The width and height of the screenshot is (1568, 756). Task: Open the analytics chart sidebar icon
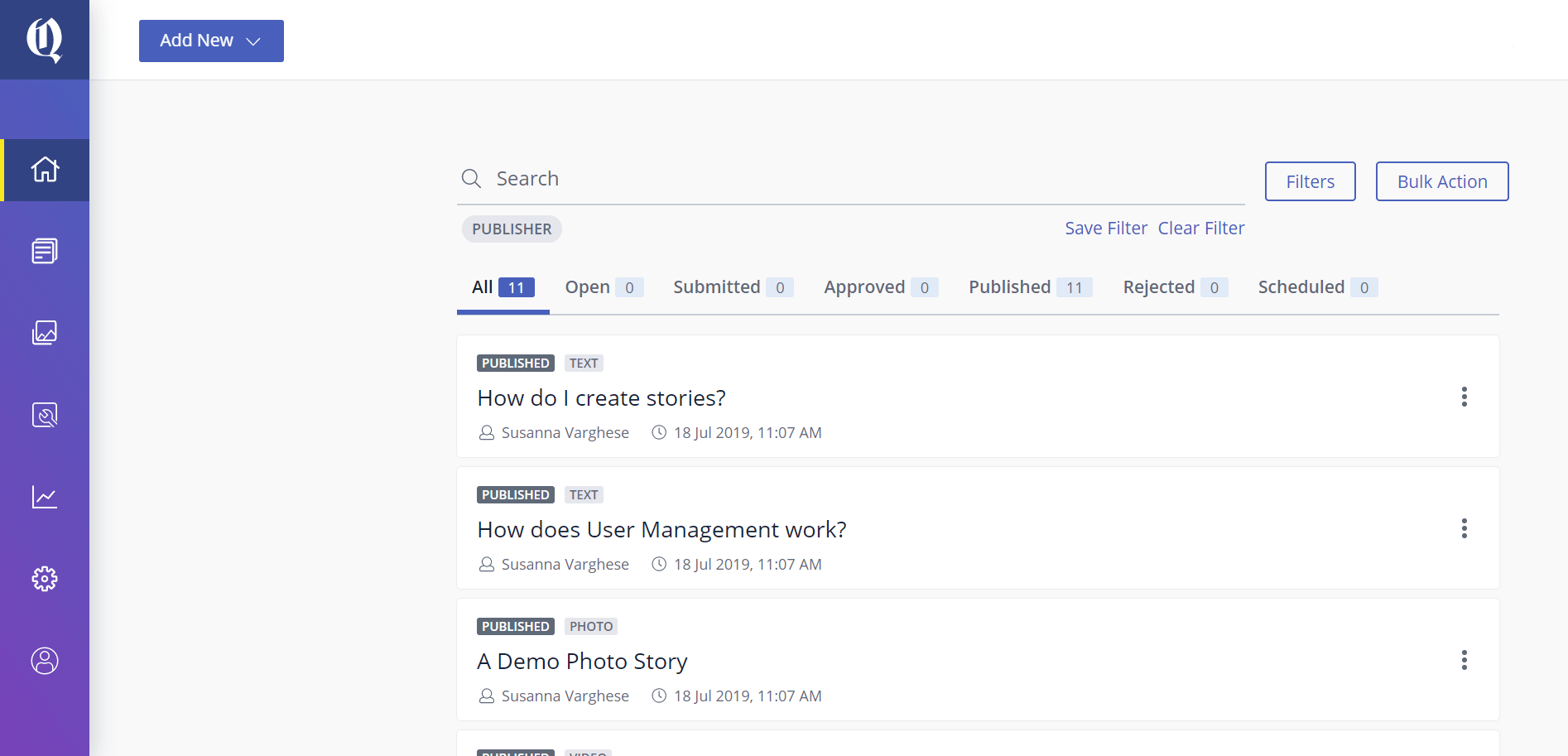pyautogui.click(x=45, y=497)
